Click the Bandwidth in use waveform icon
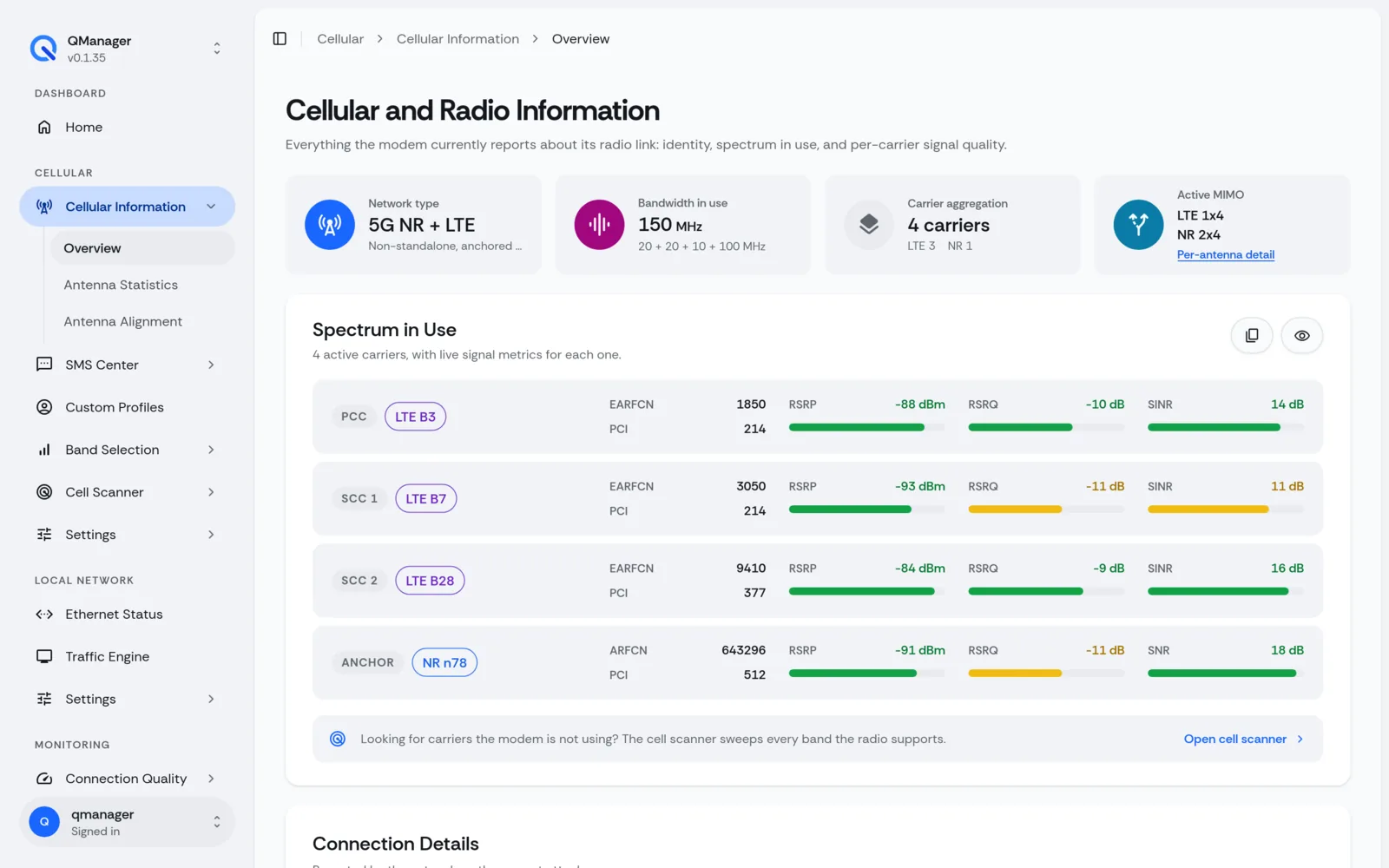The image size is (1389, 868). (599, 225)
